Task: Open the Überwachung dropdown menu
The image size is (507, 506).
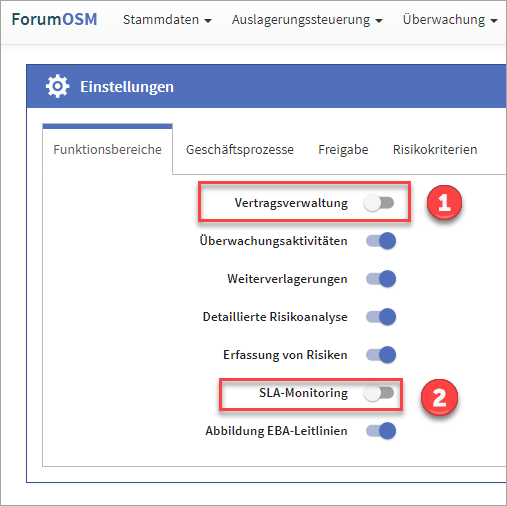Action: (450, 20)
